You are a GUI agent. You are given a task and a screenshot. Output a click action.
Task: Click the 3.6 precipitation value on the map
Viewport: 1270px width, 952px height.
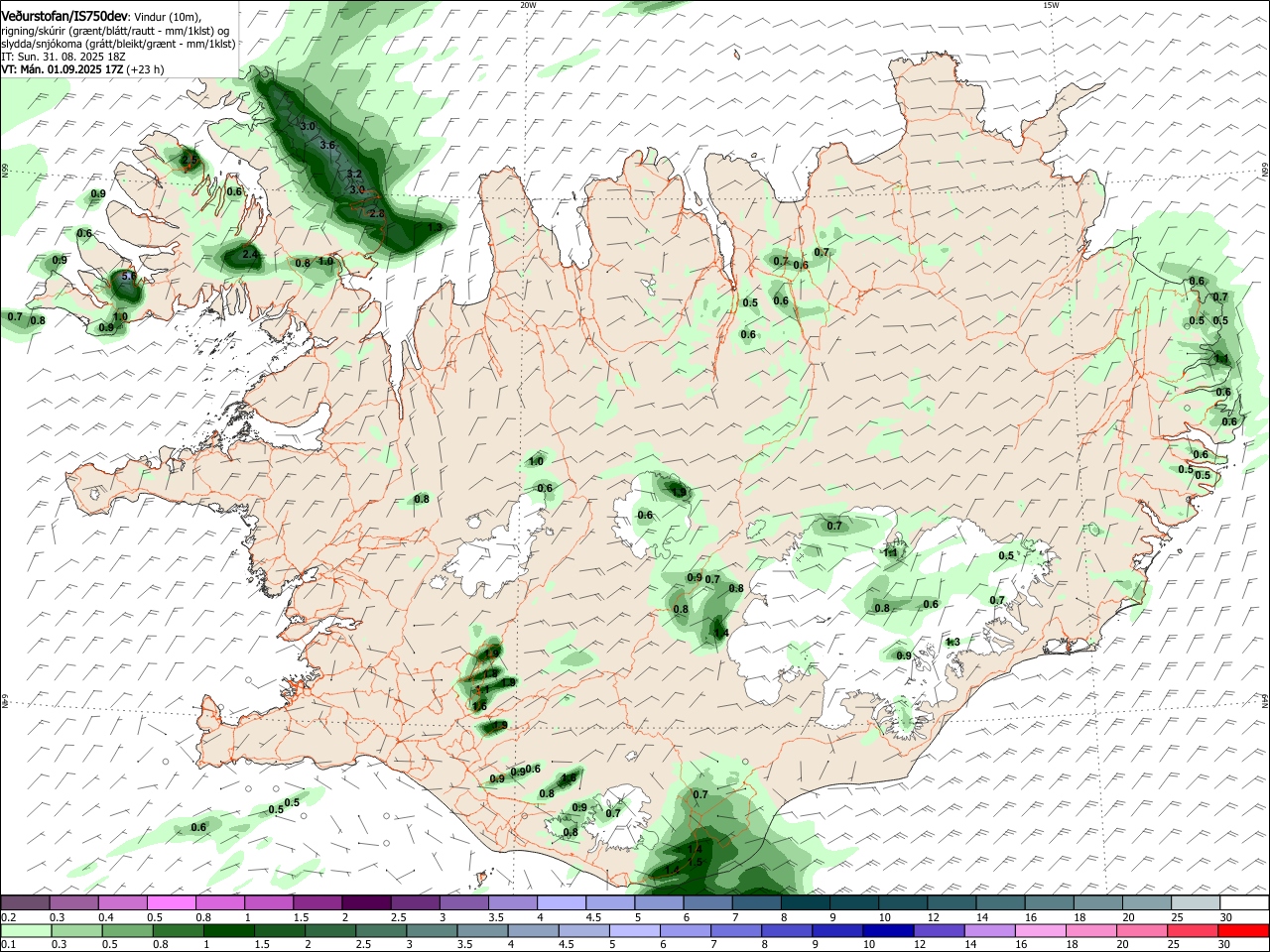pyautogui.click(x=328, y=146)
